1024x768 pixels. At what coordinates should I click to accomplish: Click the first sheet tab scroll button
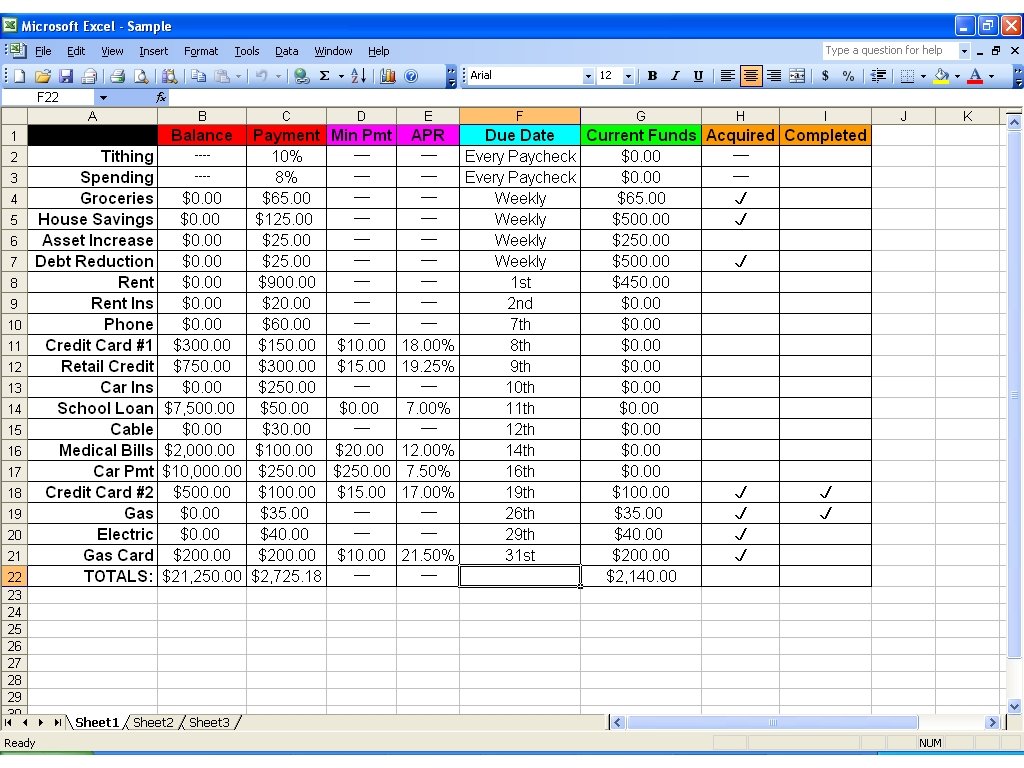point(8,722)
